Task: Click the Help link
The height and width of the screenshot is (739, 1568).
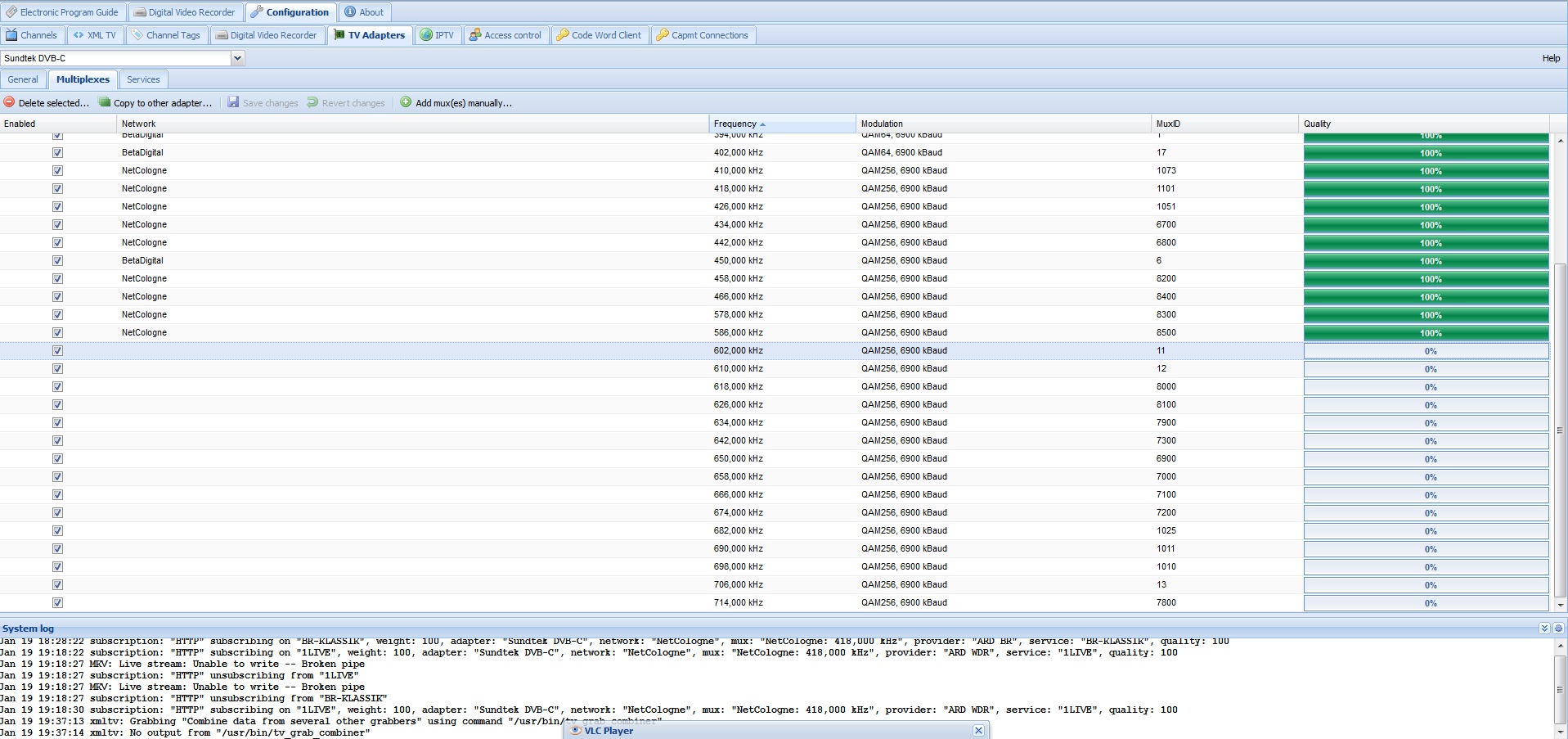Action: click(1551, 58)
